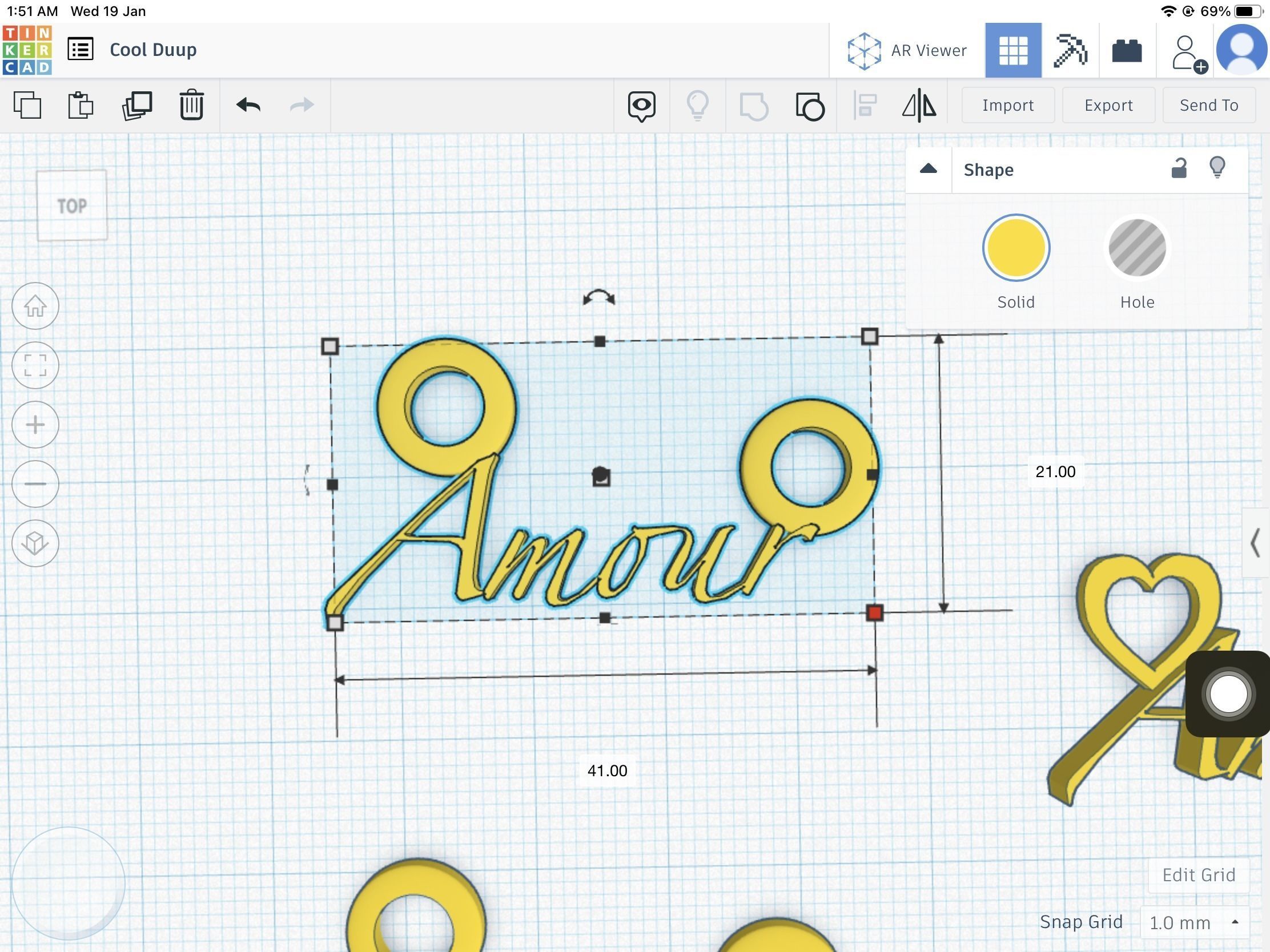Click the Ungroup shapes icon
This screenshot has height=952, width=1270.
(810, 106)
